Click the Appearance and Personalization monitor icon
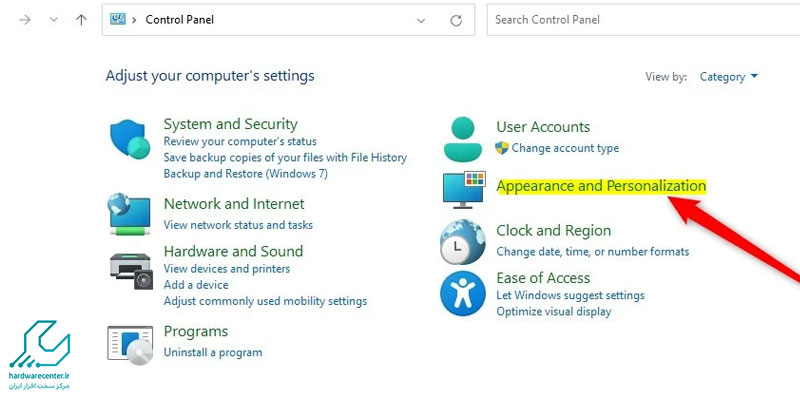The width and height of the screenshot is (800, 400). click(x=464, y=190)
